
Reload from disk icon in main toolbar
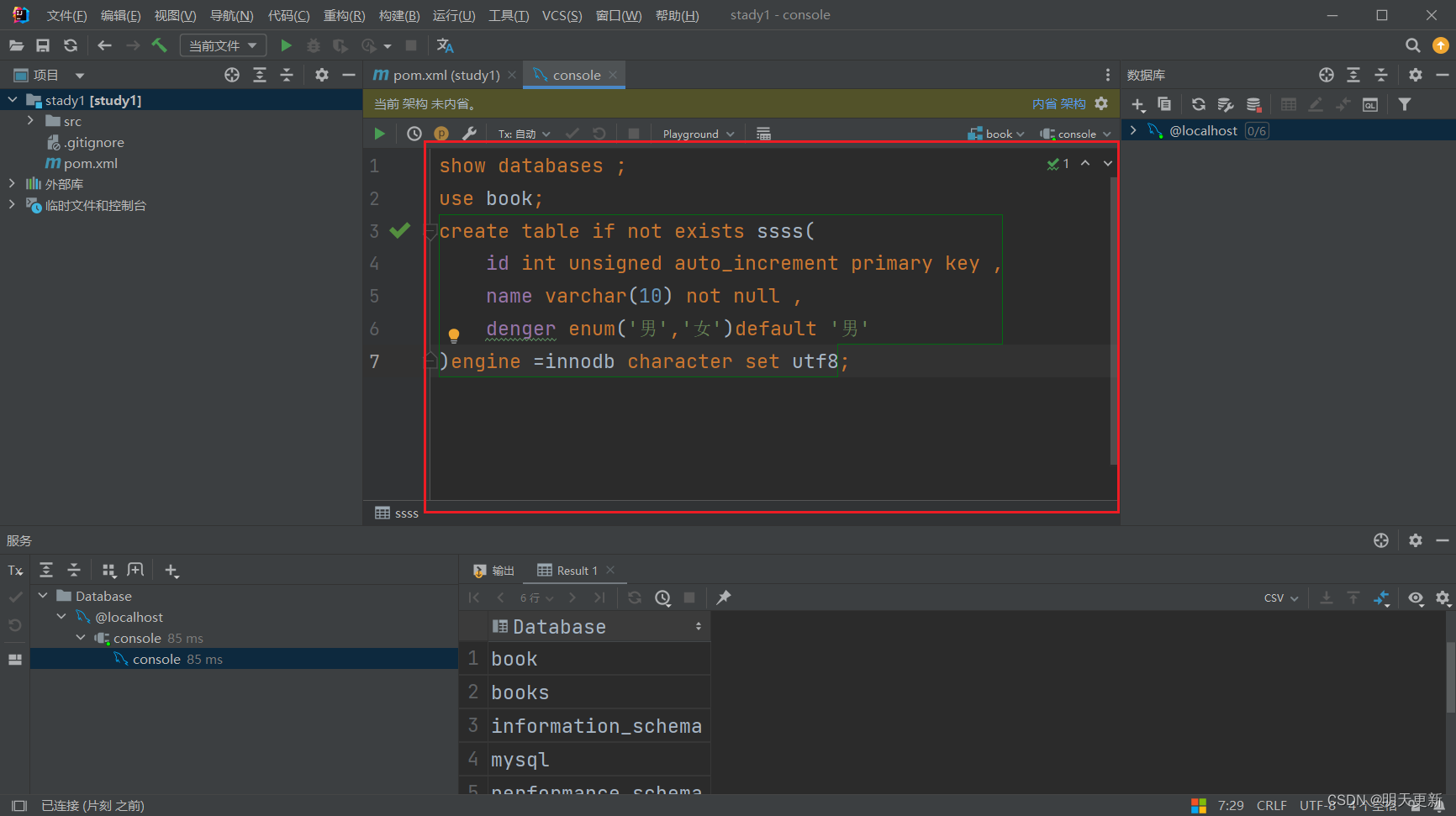[71, 45]
